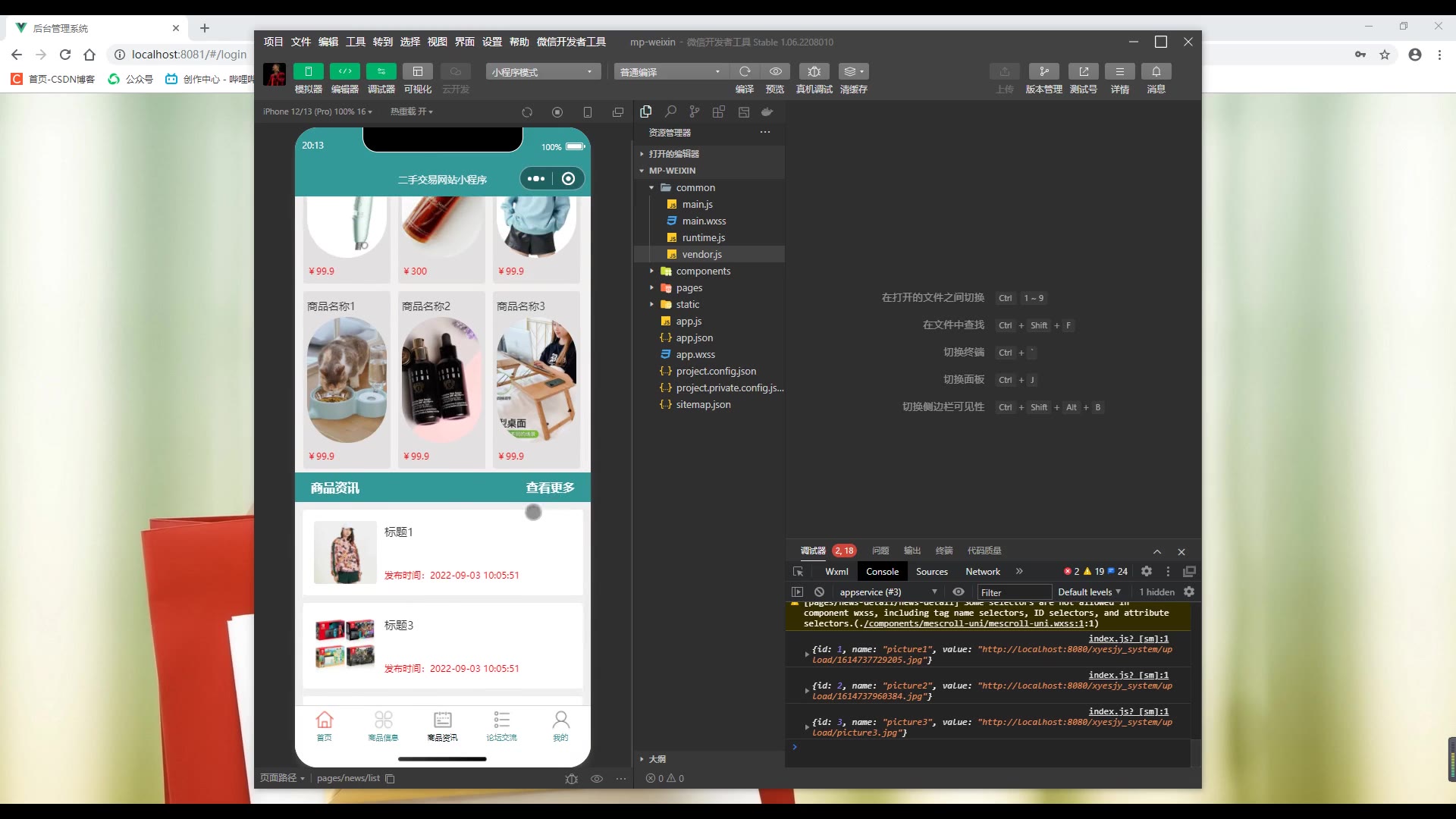The image size is (1456, 819).
Task: Open version management (版本管理) icon
Action: pyautogui.click(x=1043, y=71)
